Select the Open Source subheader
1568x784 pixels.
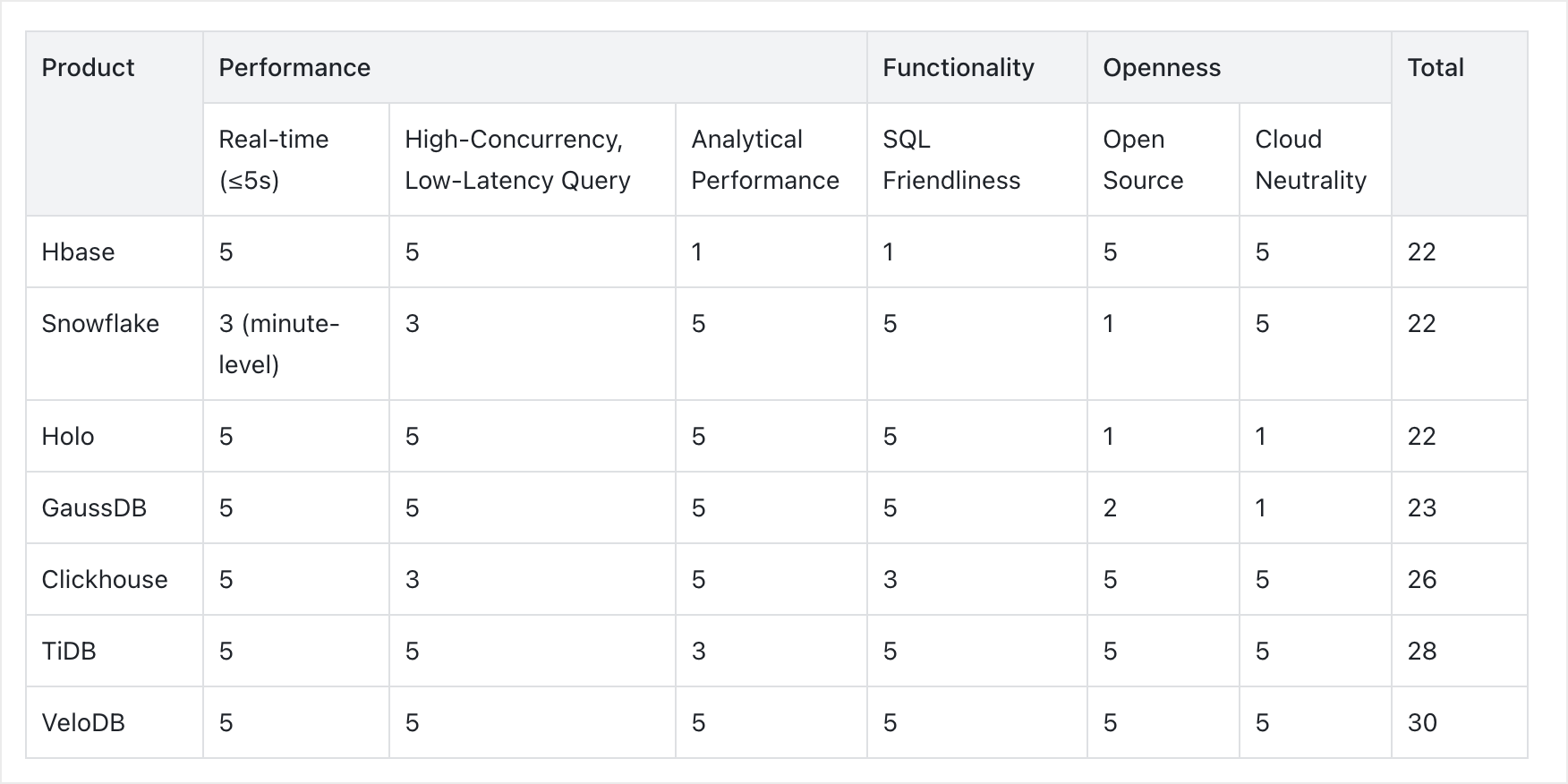point(1142,159)
